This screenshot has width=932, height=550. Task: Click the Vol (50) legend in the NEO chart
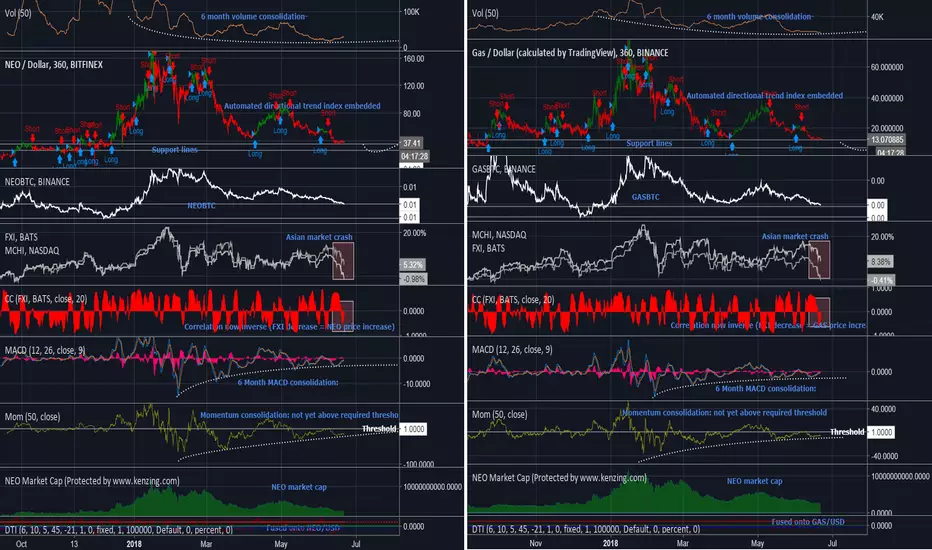tap(18, 12)
